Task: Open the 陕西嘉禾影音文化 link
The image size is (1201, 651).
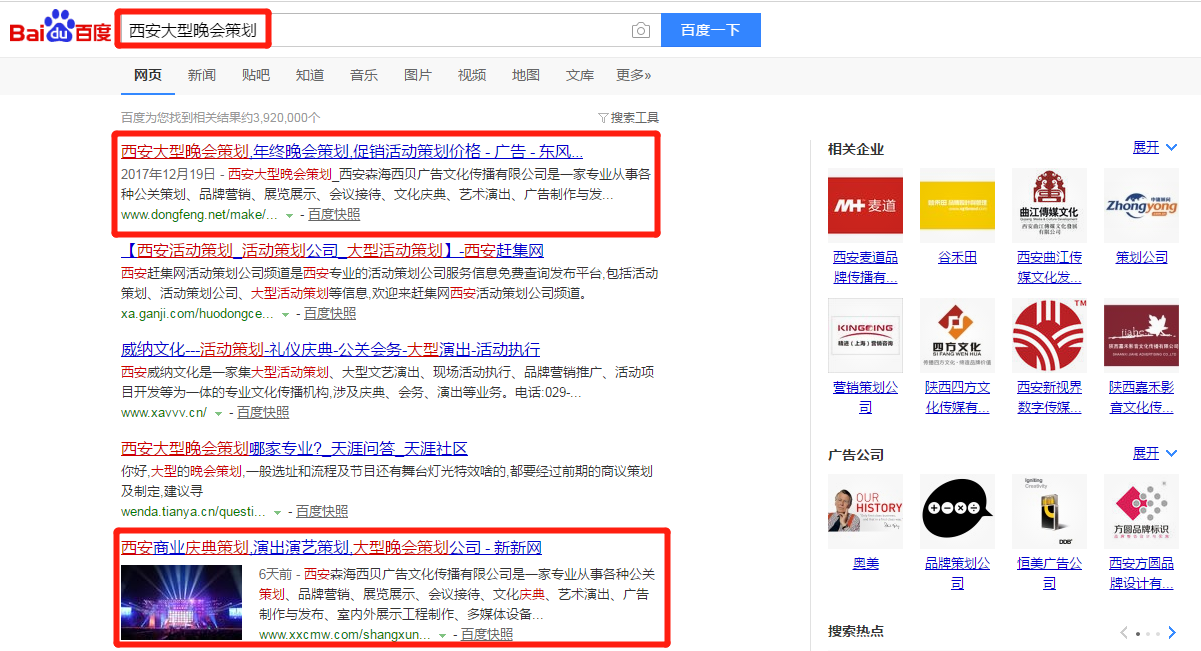Action: (x=1141, y=397)
